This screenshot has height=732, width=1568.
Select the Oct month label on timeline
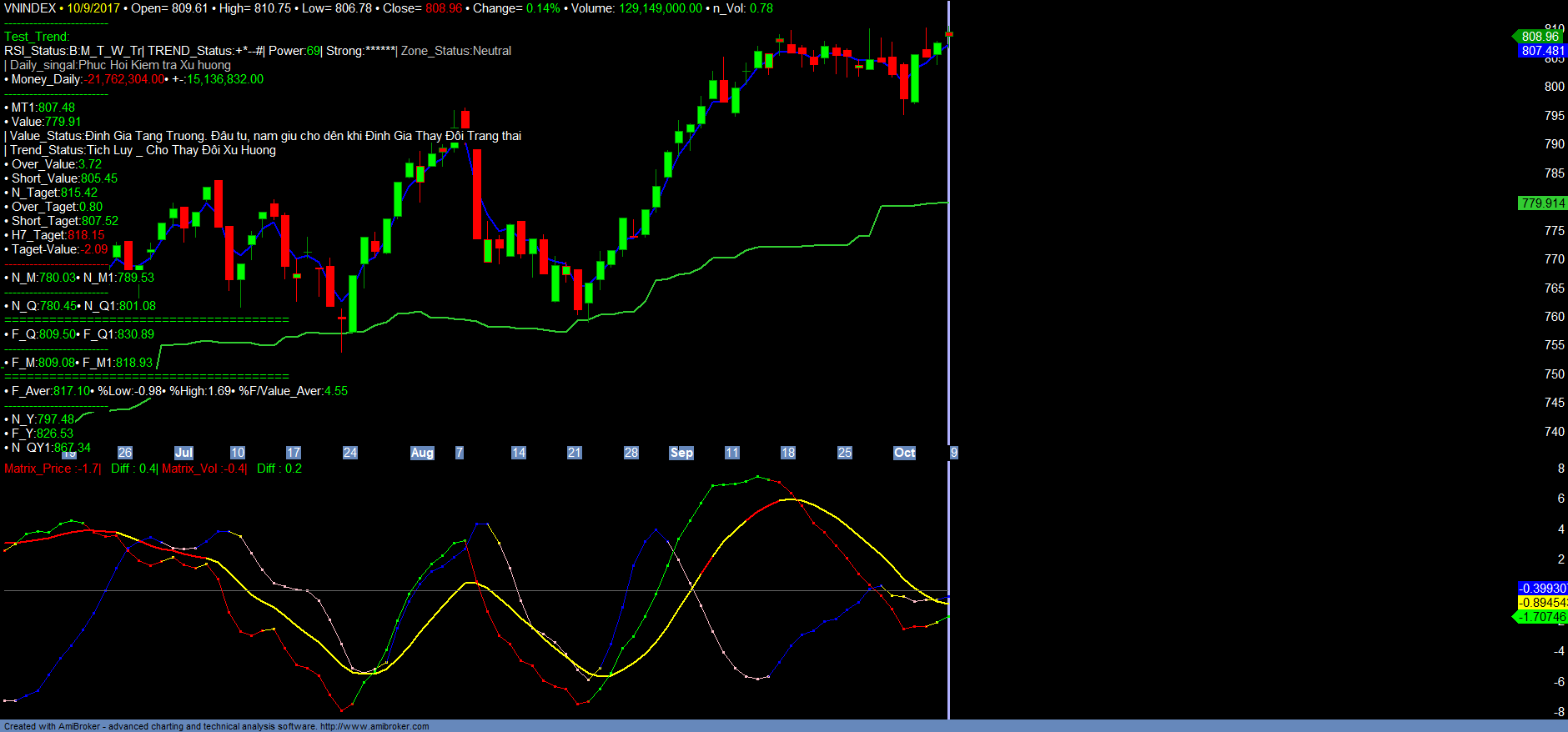coord(904,453)
